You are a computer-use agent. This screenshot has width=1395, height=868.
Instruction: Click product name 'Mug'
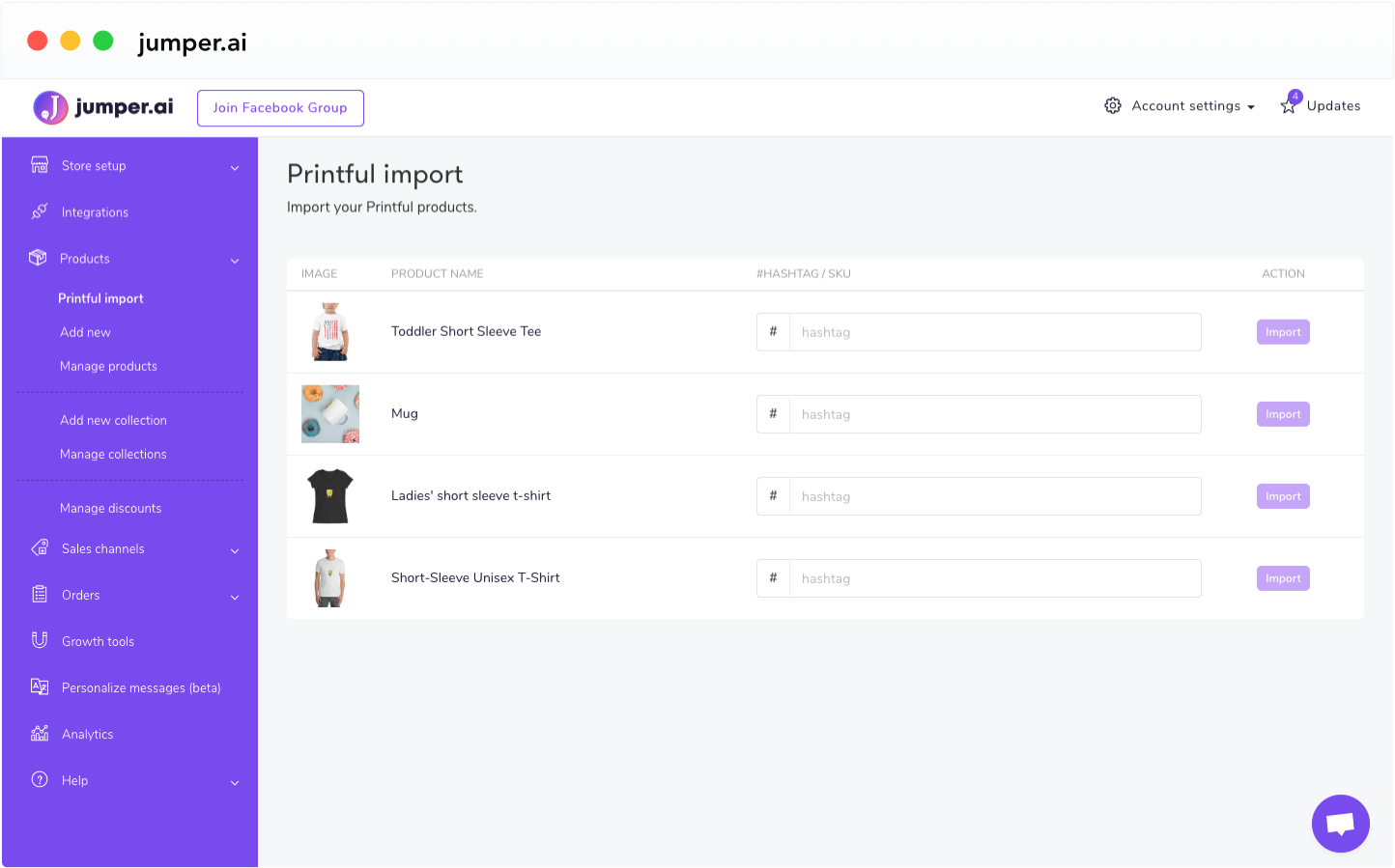[405, 413]
